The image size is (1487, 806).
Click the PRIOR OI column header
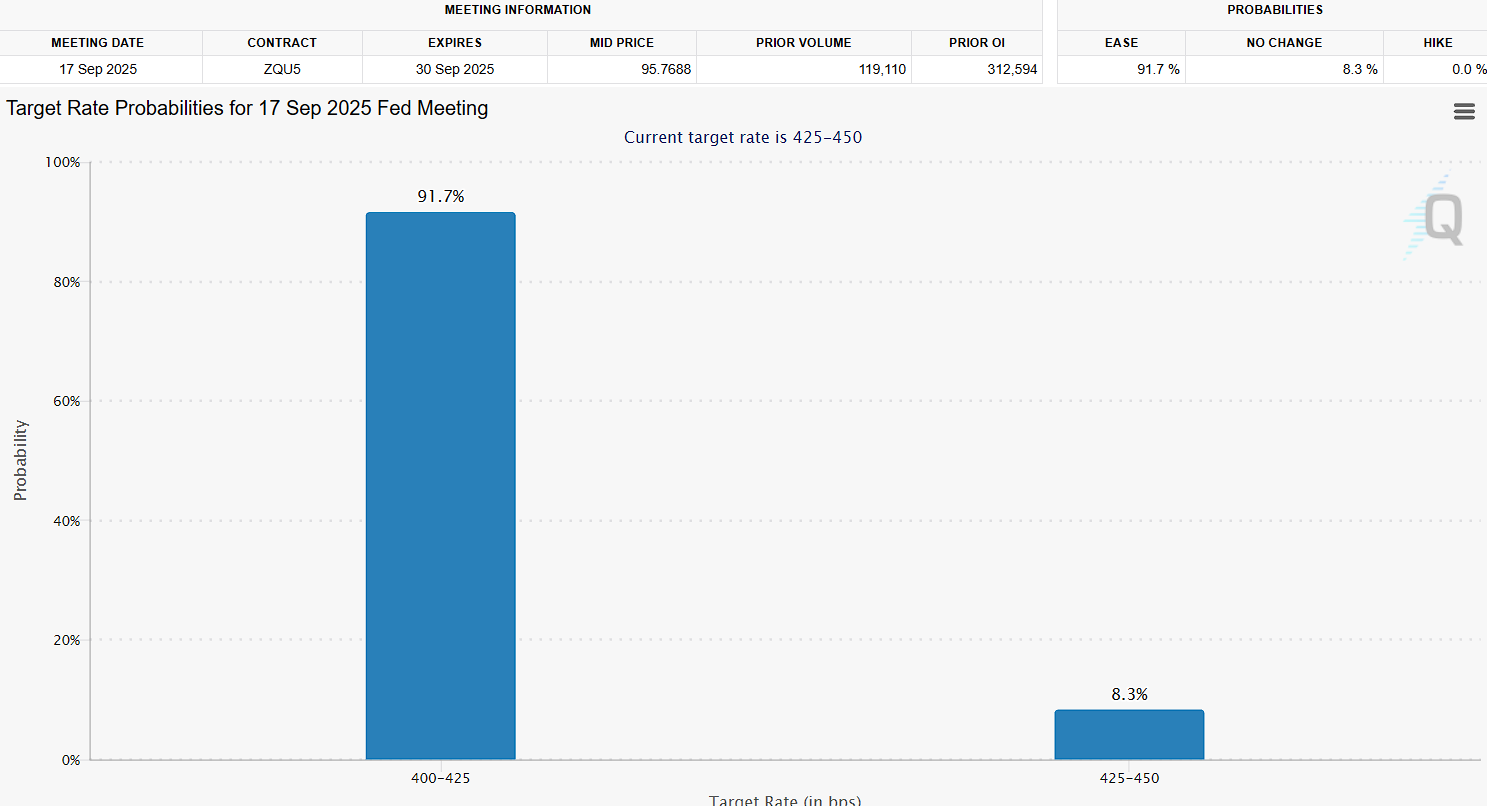point(977,43)
